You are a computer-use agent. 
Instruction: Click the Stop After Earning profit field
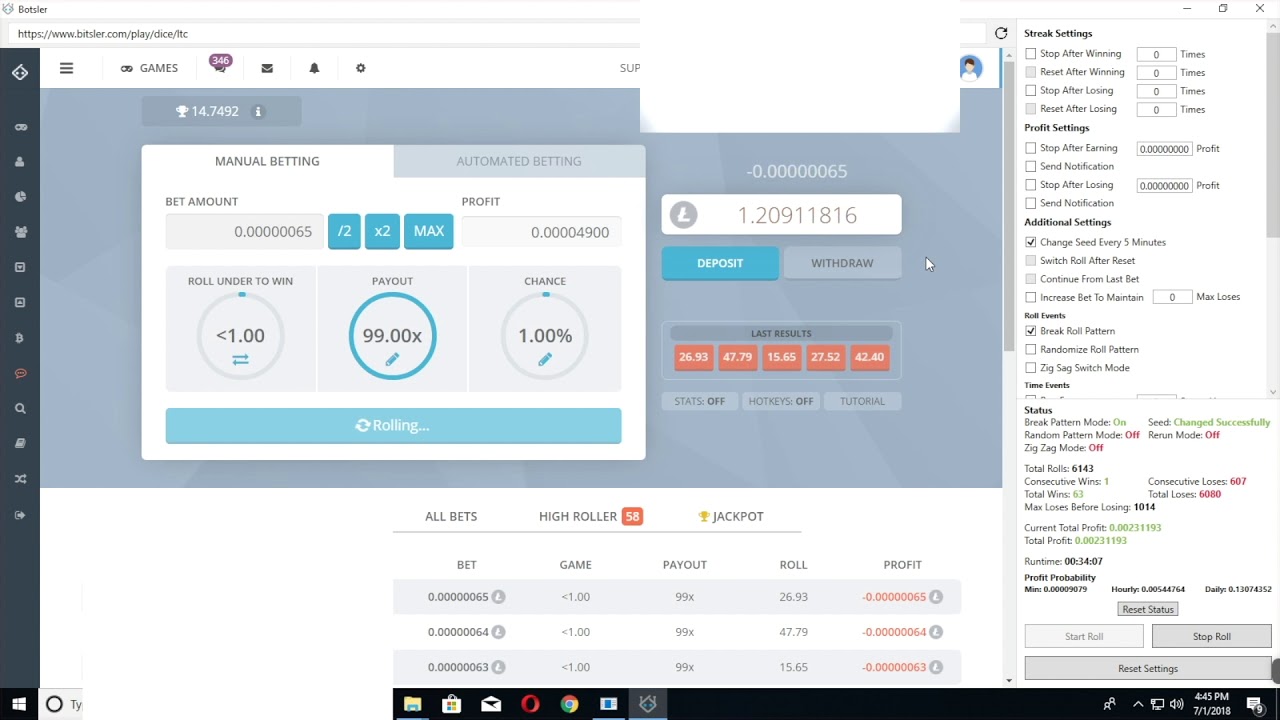point(1164,149)
